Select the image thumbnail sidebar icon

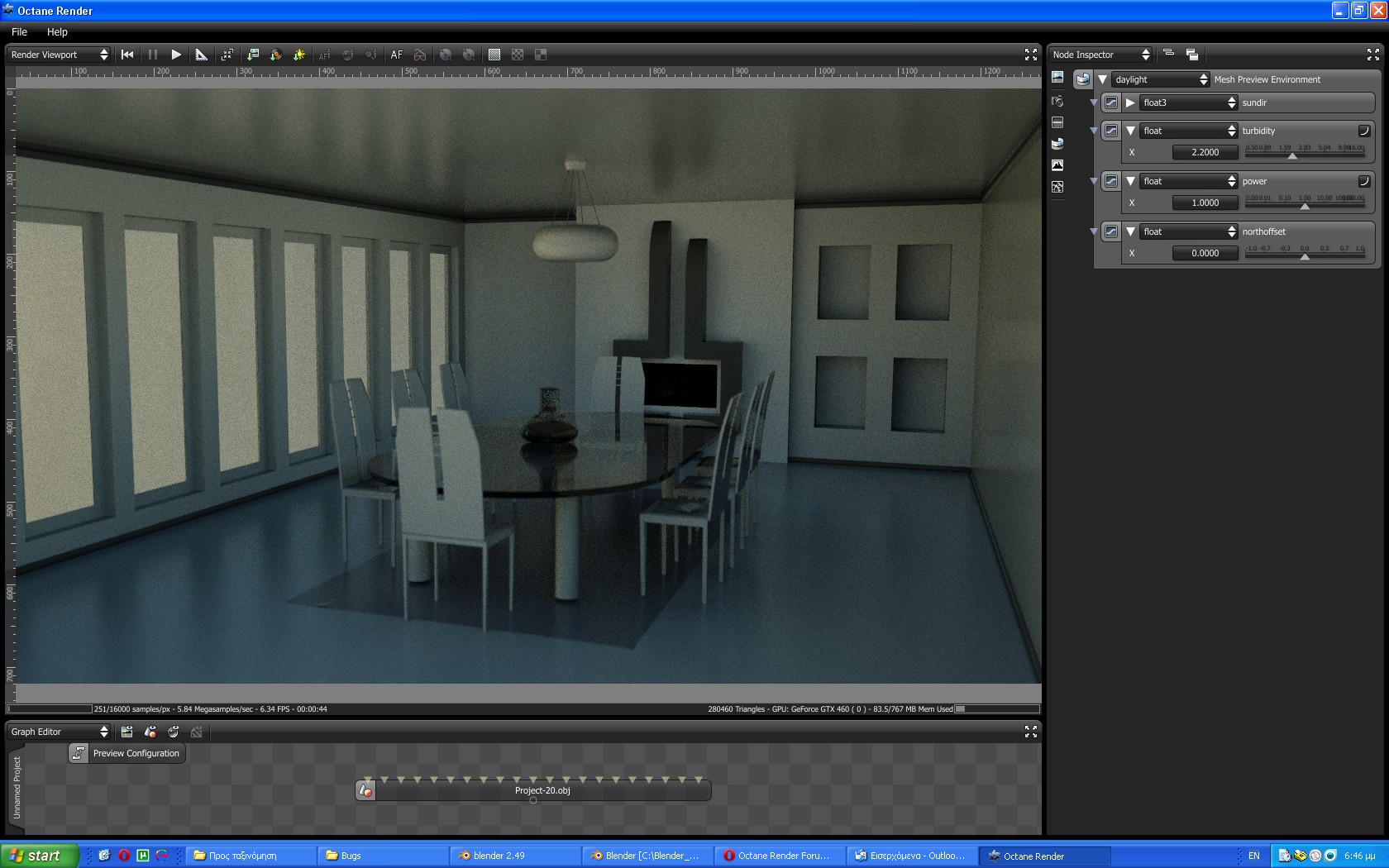[x=1057, y=78]
